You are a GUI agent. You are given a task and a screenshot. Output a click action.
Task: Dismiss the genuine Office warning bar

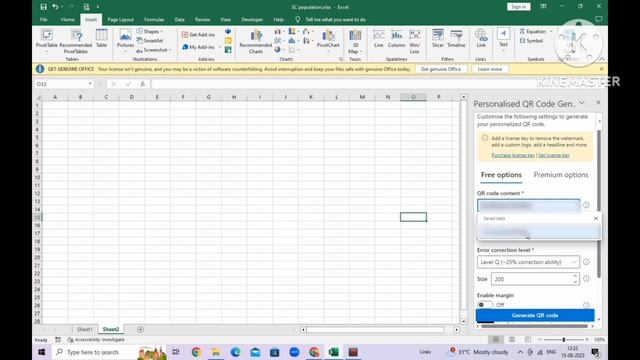click(x=601, y=69)
